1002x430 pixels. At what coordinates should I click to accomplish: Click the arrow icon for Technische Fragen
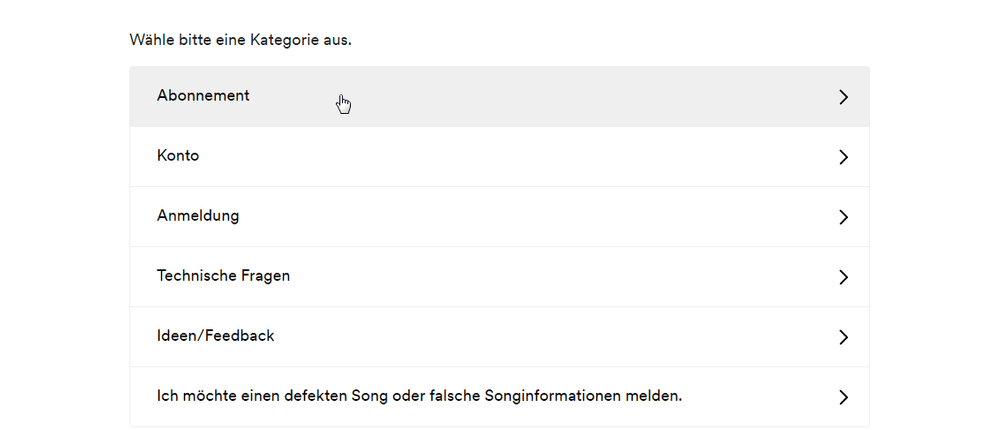pyautogui.click(x=843, y=277)
